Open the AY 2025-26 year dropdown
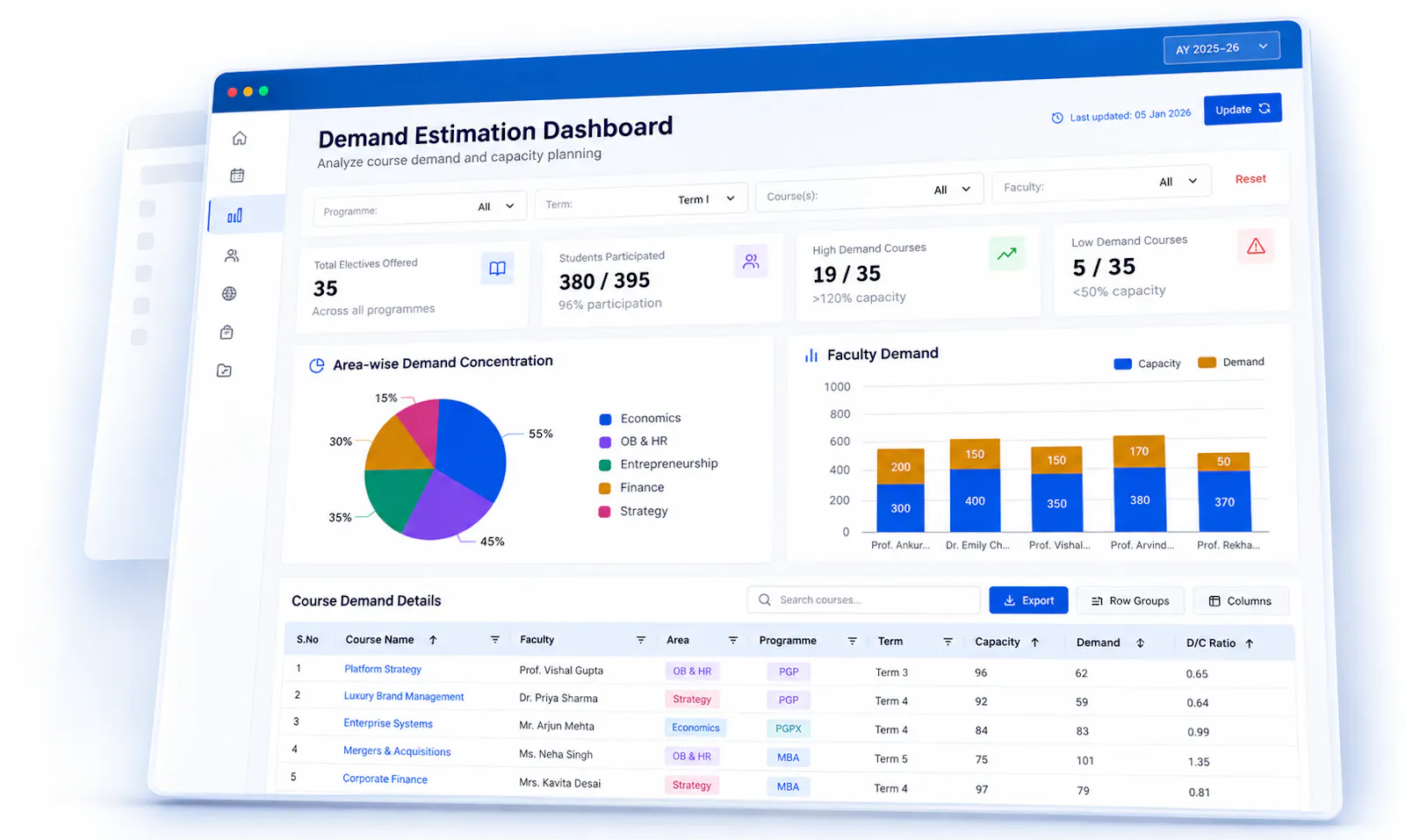The width and height of the screenshot is (1405, 840). (x=1221, y=47)
